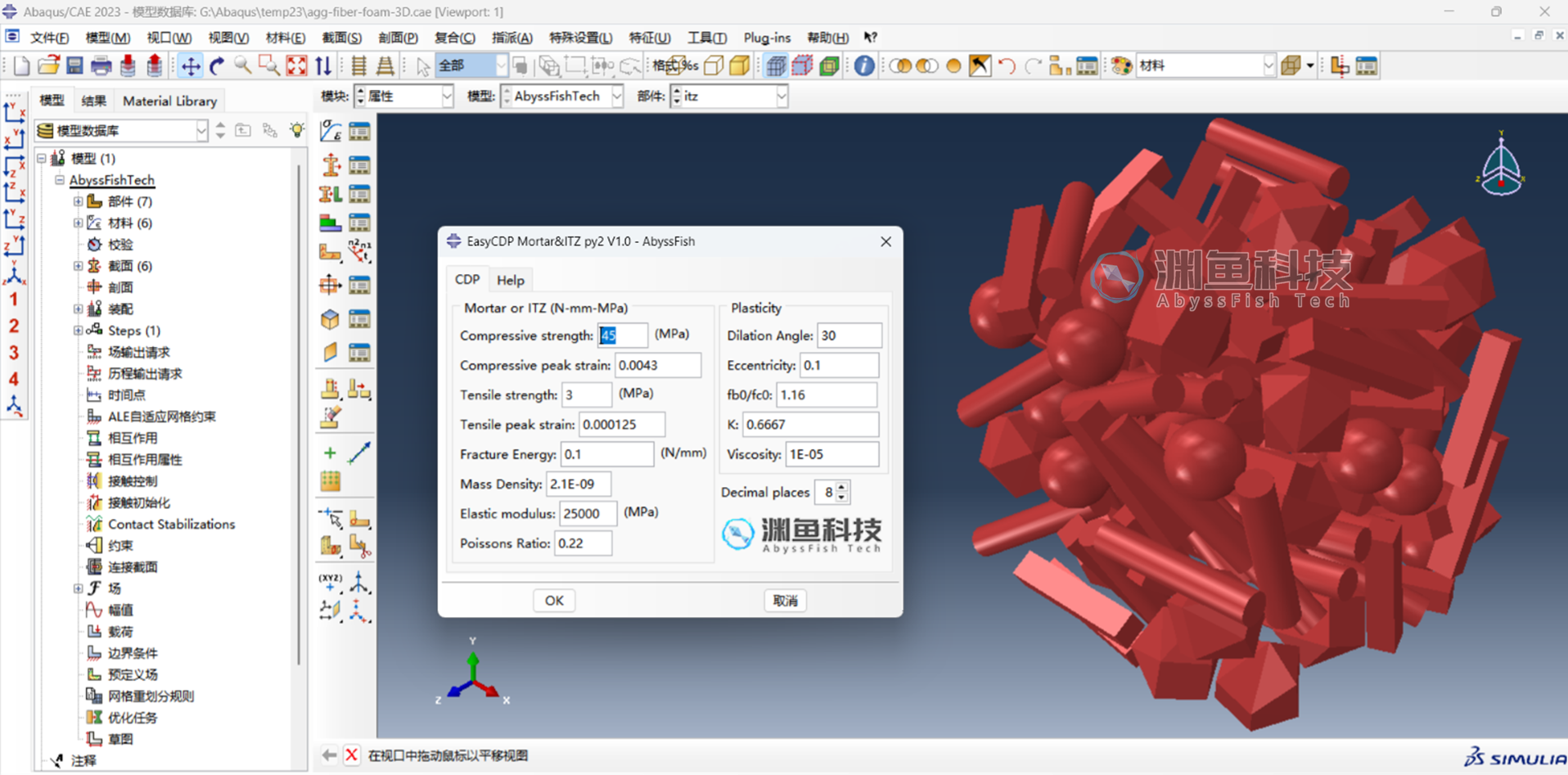The height and width of the screenshot is (775, 1568).
Task: Click the Undo red arrow icon
Action: tap(1007, 65)
